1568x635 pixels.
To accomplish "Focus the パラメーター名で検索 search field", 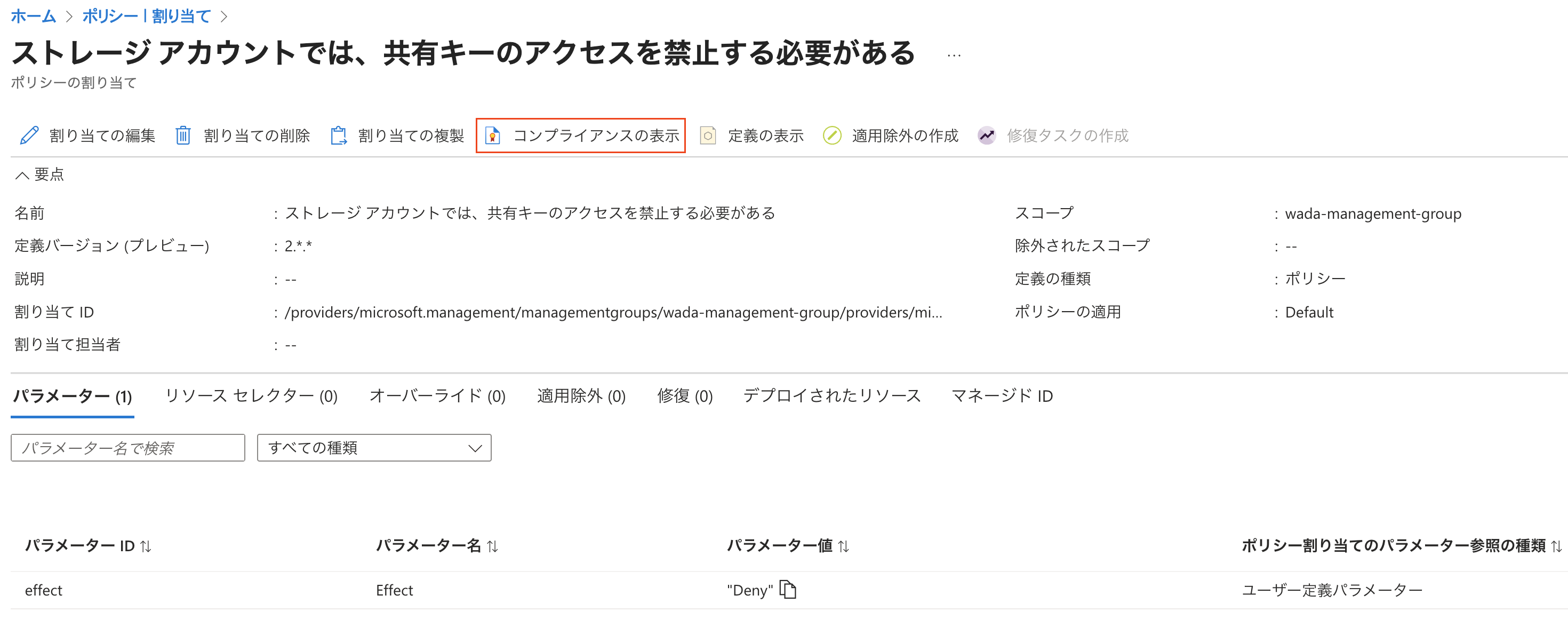I will (128, 448).
